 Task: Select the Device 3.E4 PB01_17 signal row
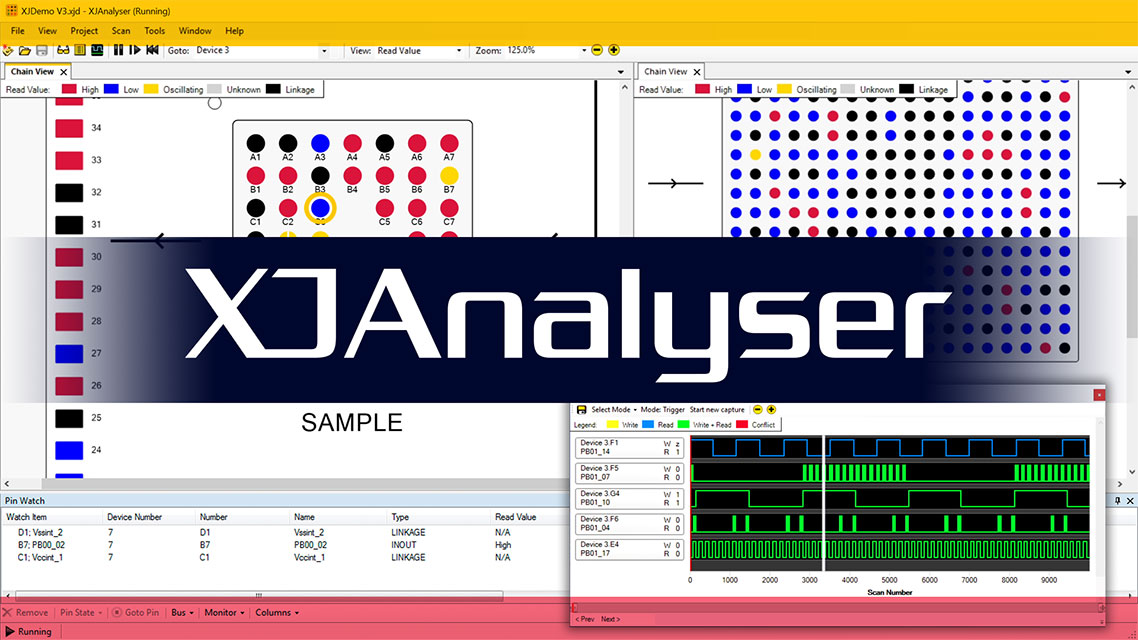(x=629, y=549)
